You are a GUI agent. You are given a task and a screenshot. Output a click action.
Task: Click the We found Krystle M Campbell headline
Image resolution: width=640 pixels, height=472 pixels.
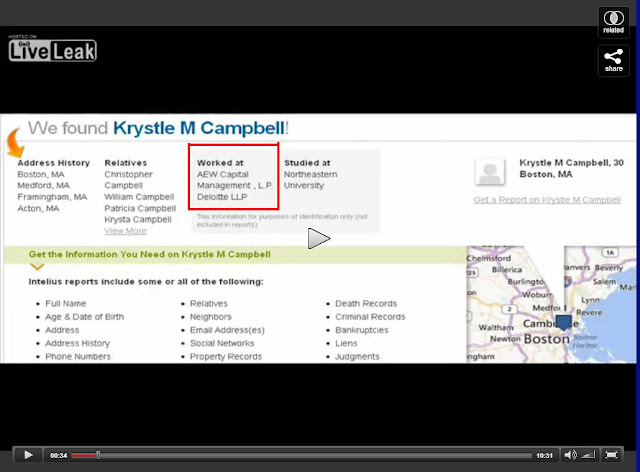point(158,128)
